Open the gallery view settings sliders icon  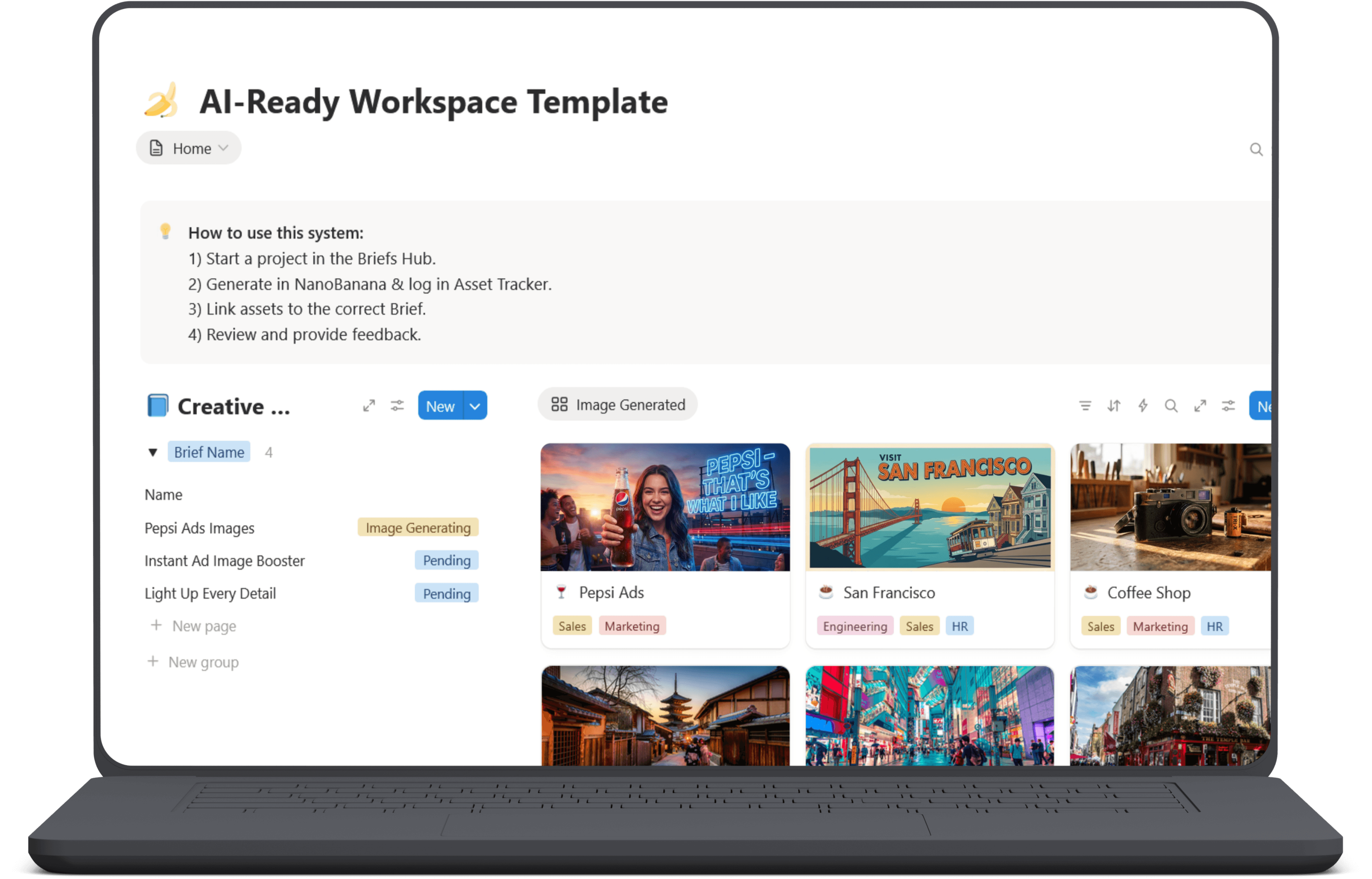pos(1228,406)
